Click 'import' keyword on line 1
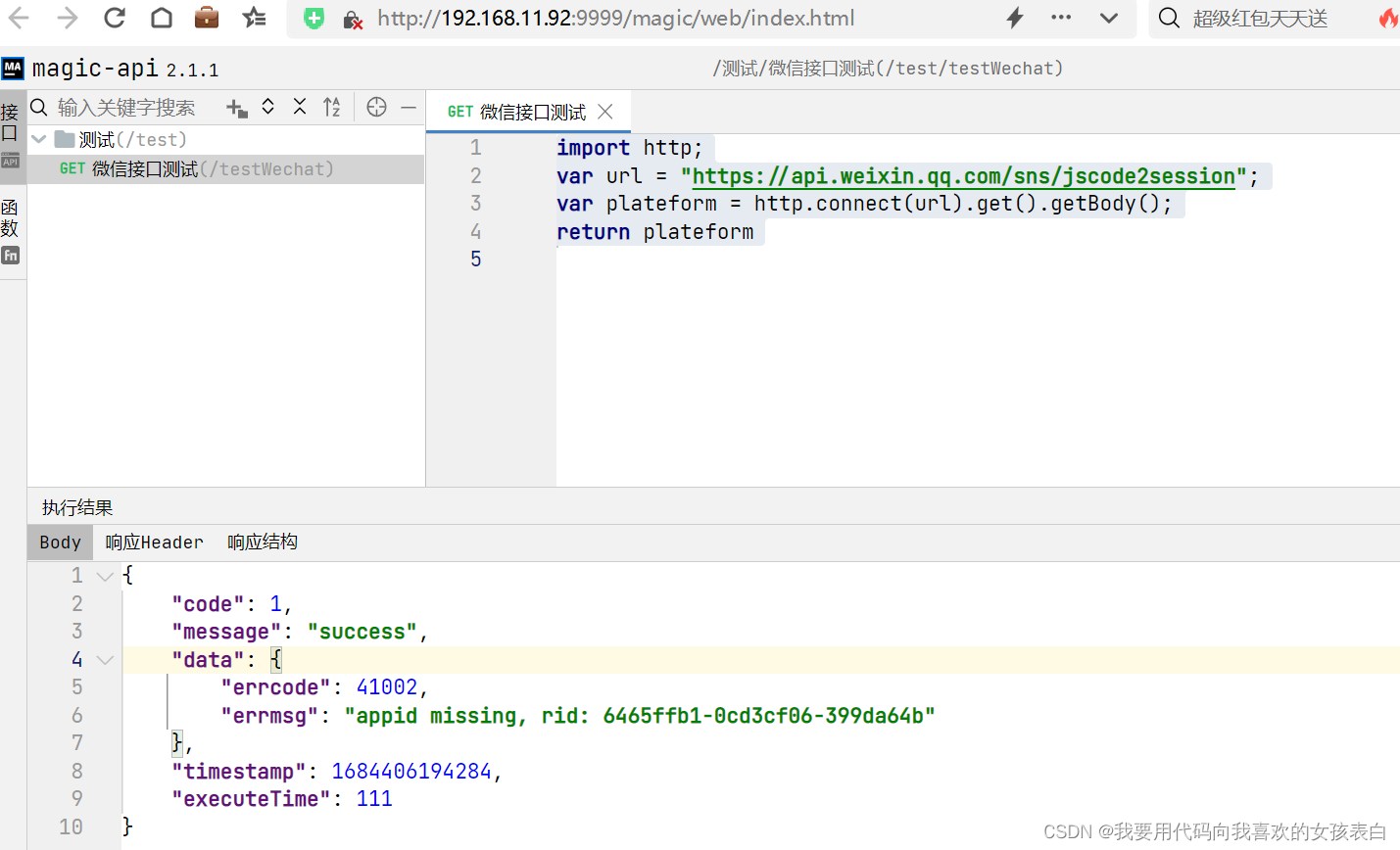 coord(594,148)
